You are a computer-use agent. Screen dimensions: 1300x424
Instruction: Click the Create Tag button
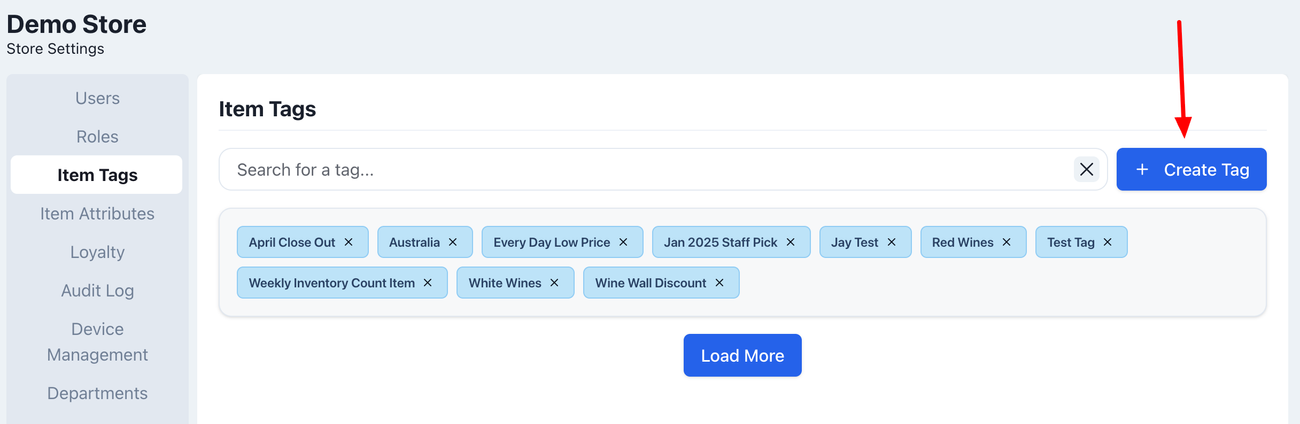[1191, 169]
